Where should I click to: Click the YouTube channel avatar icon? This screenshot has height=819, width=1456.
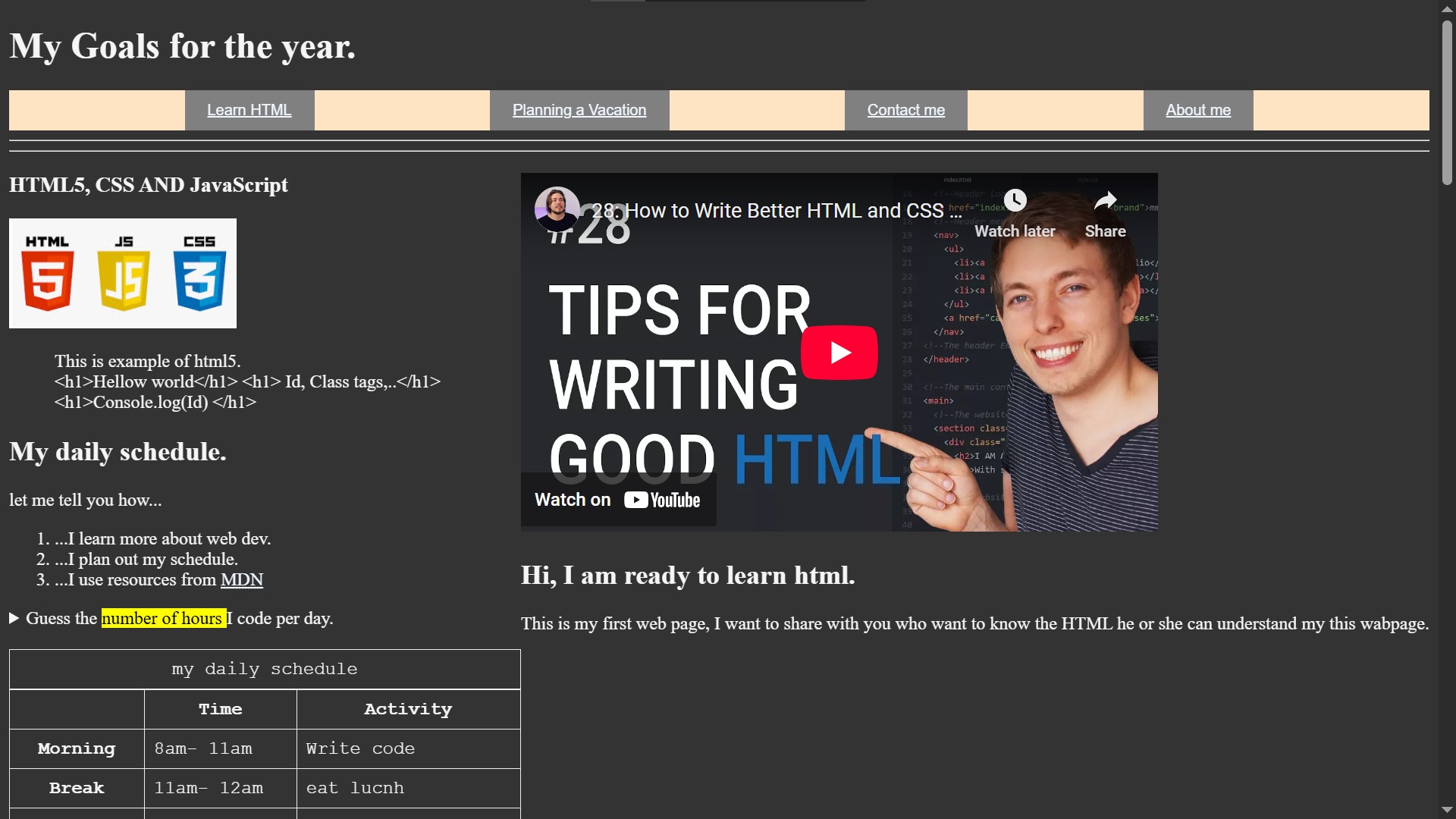pyautogui.click(x=557, y=209)
